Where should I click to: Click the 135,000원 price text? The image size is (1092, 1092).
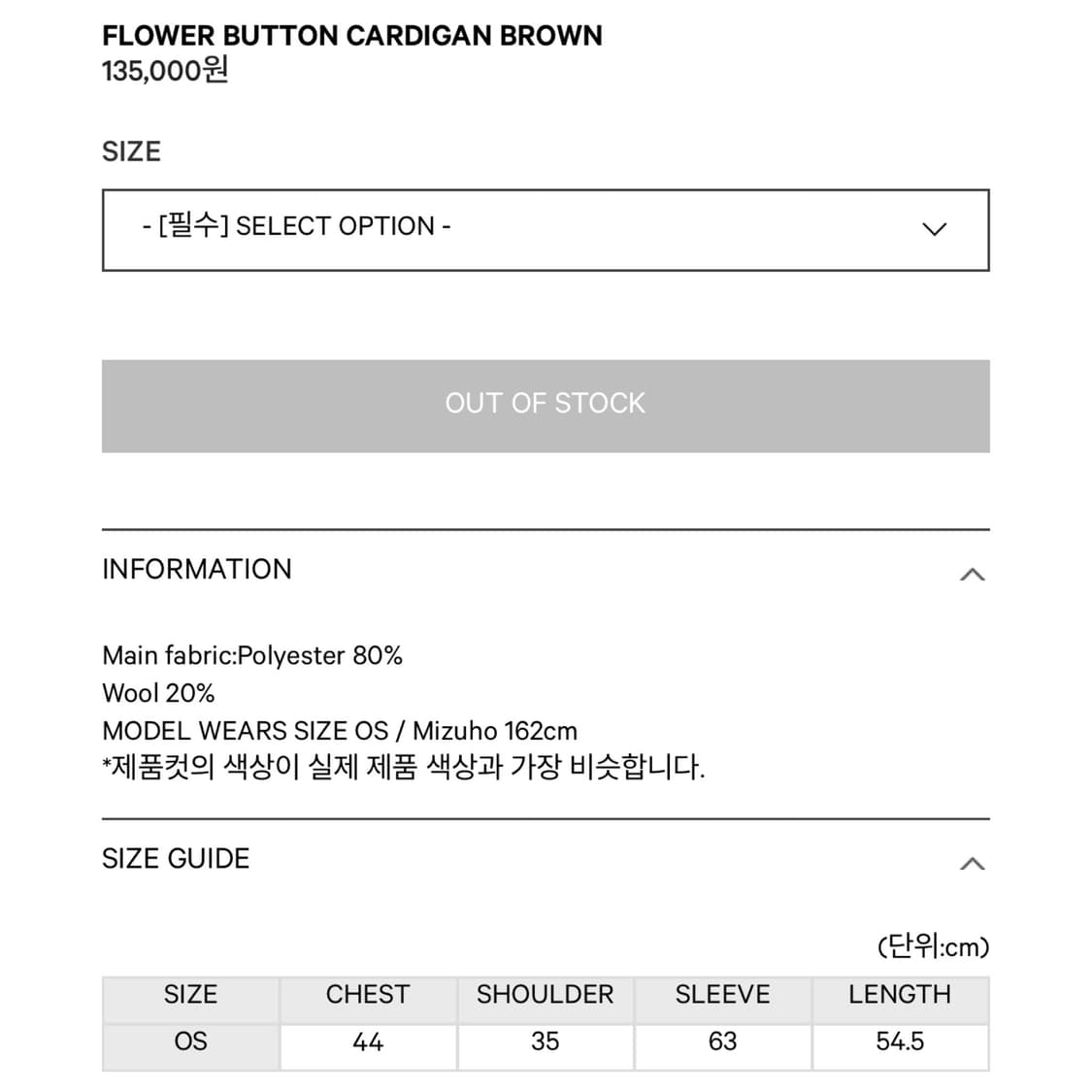coord(165,71)
